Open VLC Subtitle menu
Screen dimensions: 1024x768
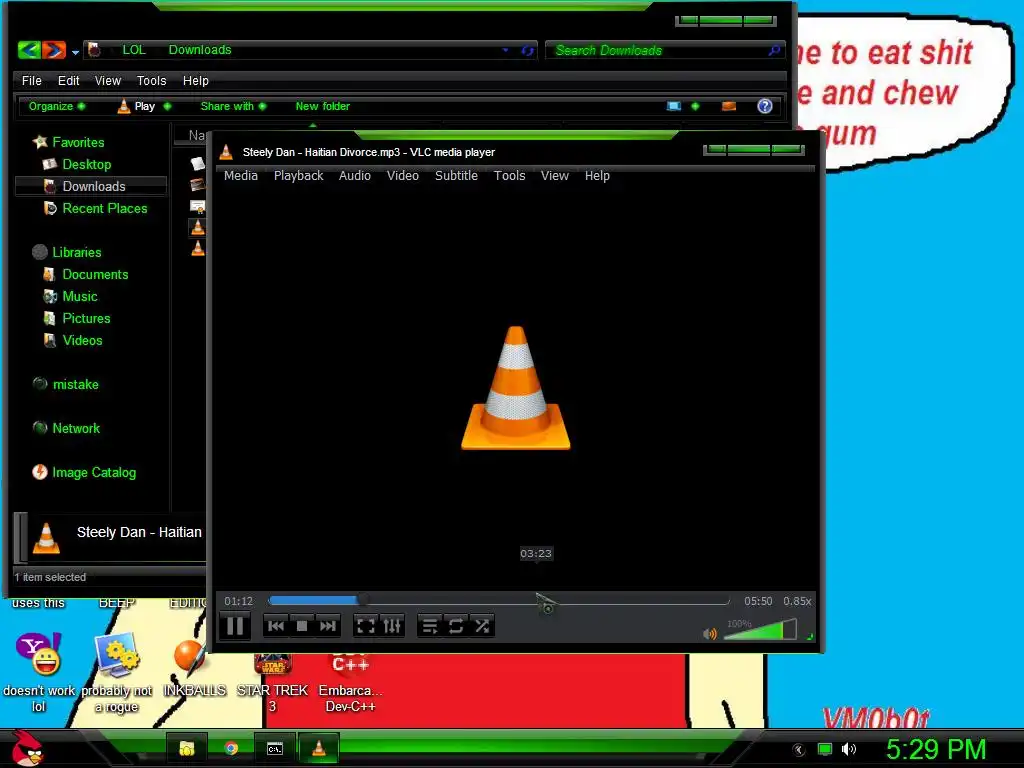point(456,176)
